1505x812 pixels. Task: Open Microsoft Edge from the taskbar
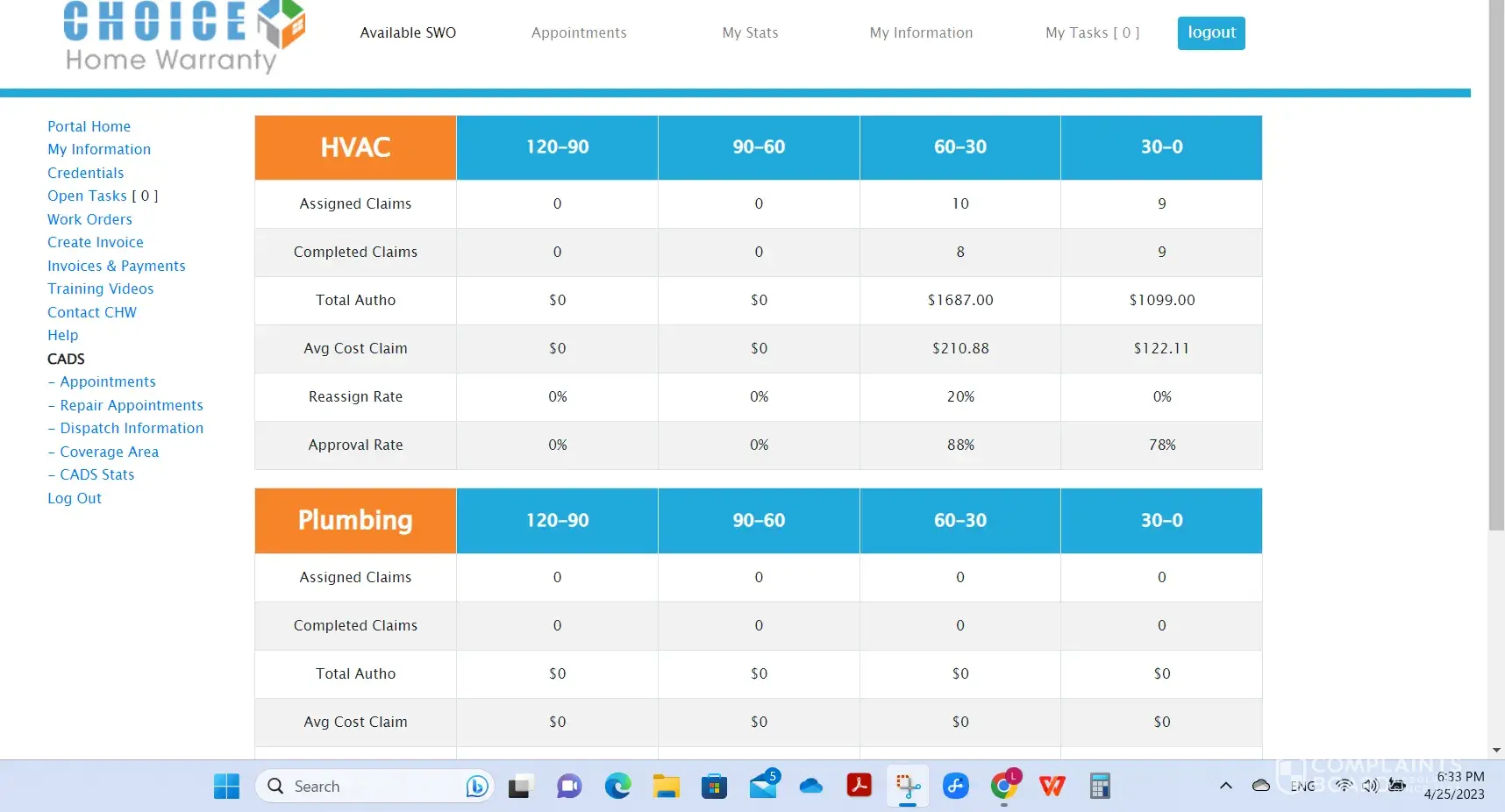[617, 786]
